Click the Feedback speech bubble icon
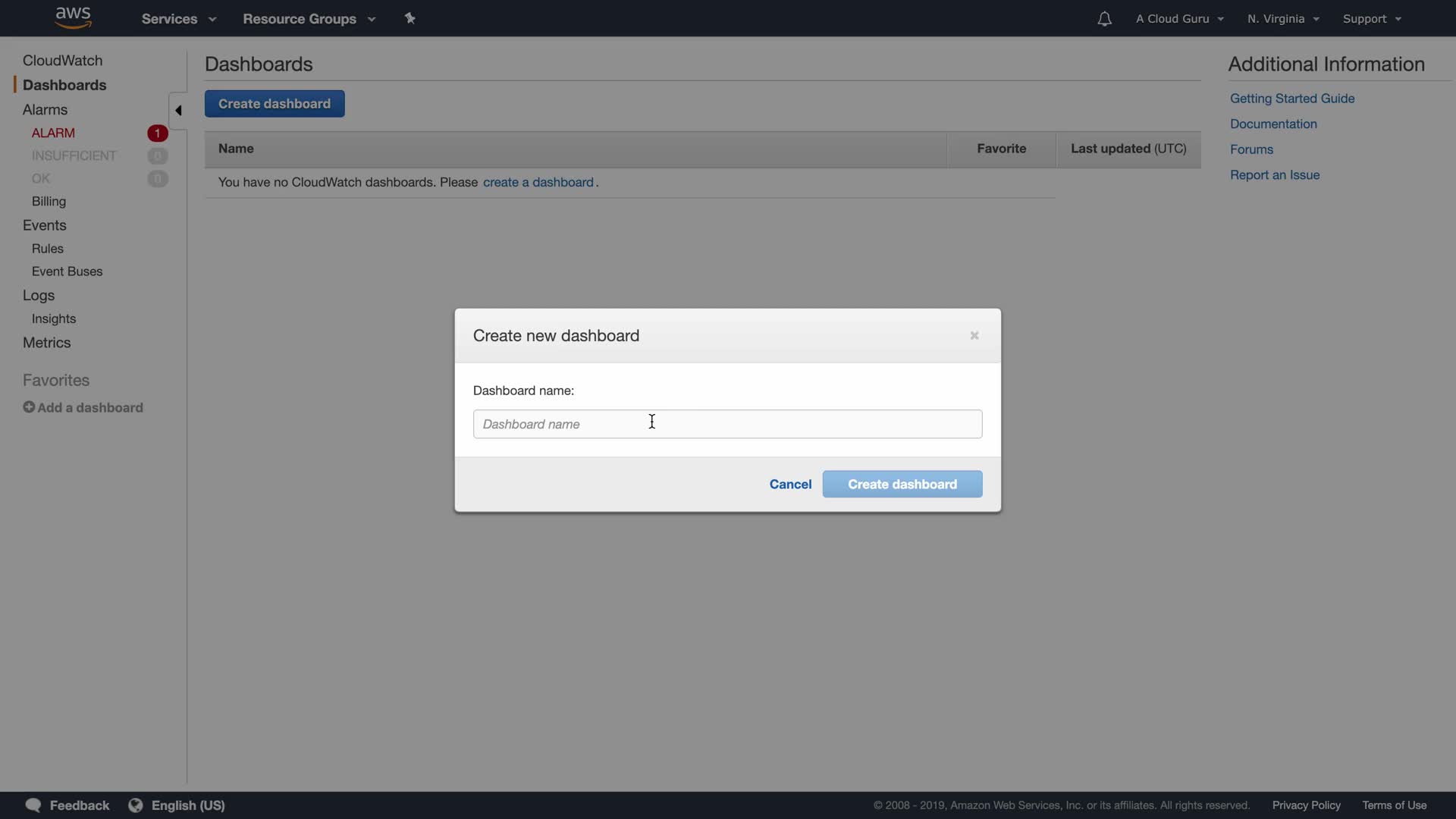The width and height of the screenshot is (1456, 819). click(x=33, y=805)
